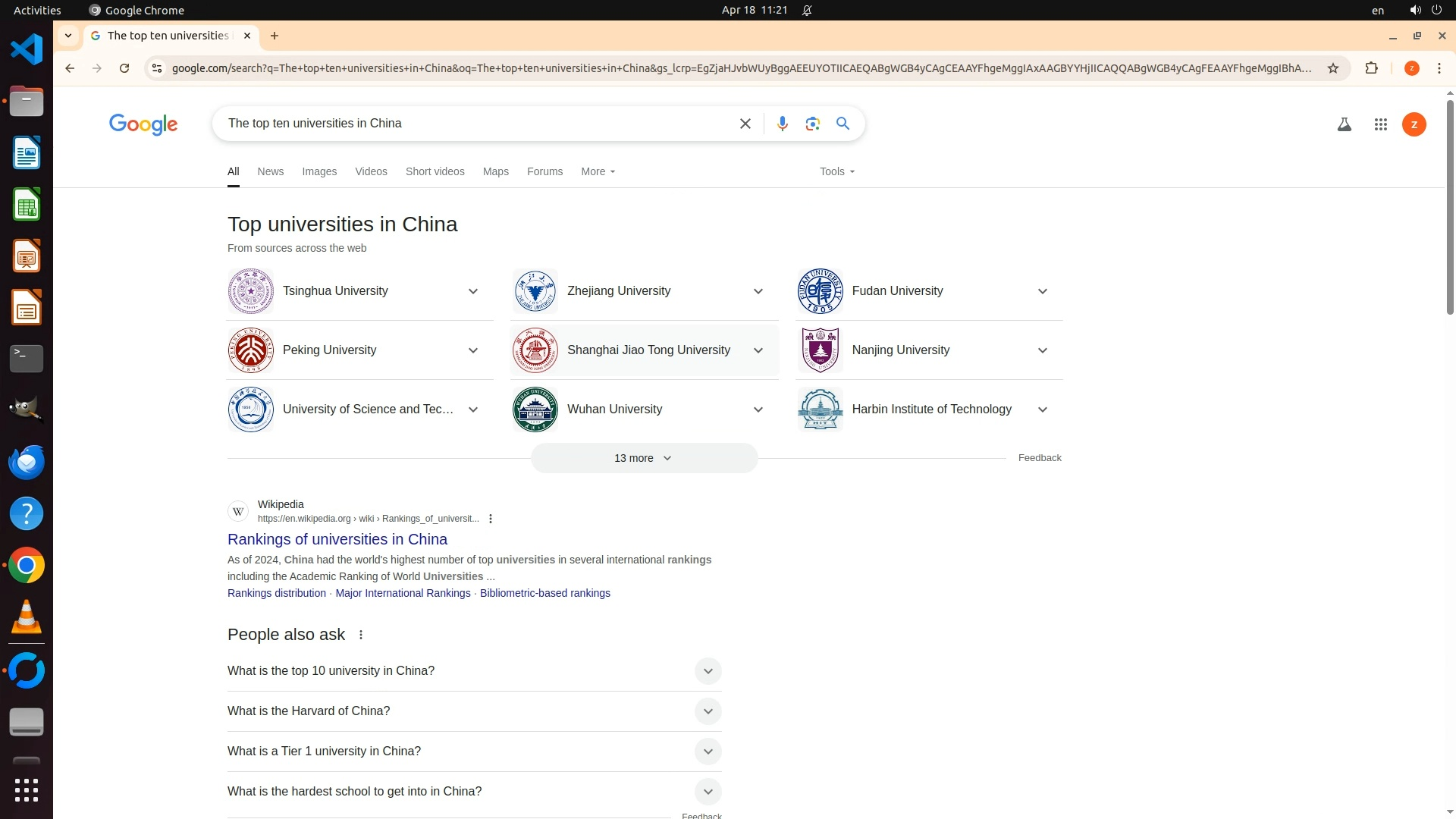Open Search Labs flask icon

pyautogui.click(x=1344, y=124)
